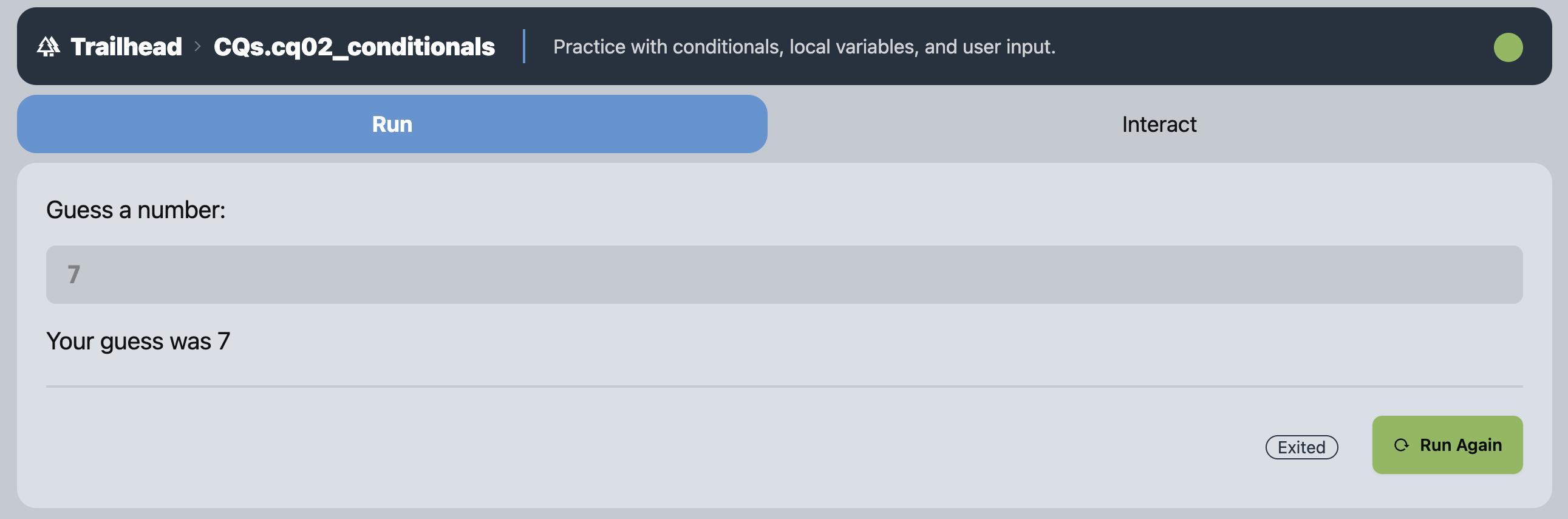This screenshot has height=519, width=1568.
Task: Open the Trailhead home link text
Action: (x=126, y=47)
